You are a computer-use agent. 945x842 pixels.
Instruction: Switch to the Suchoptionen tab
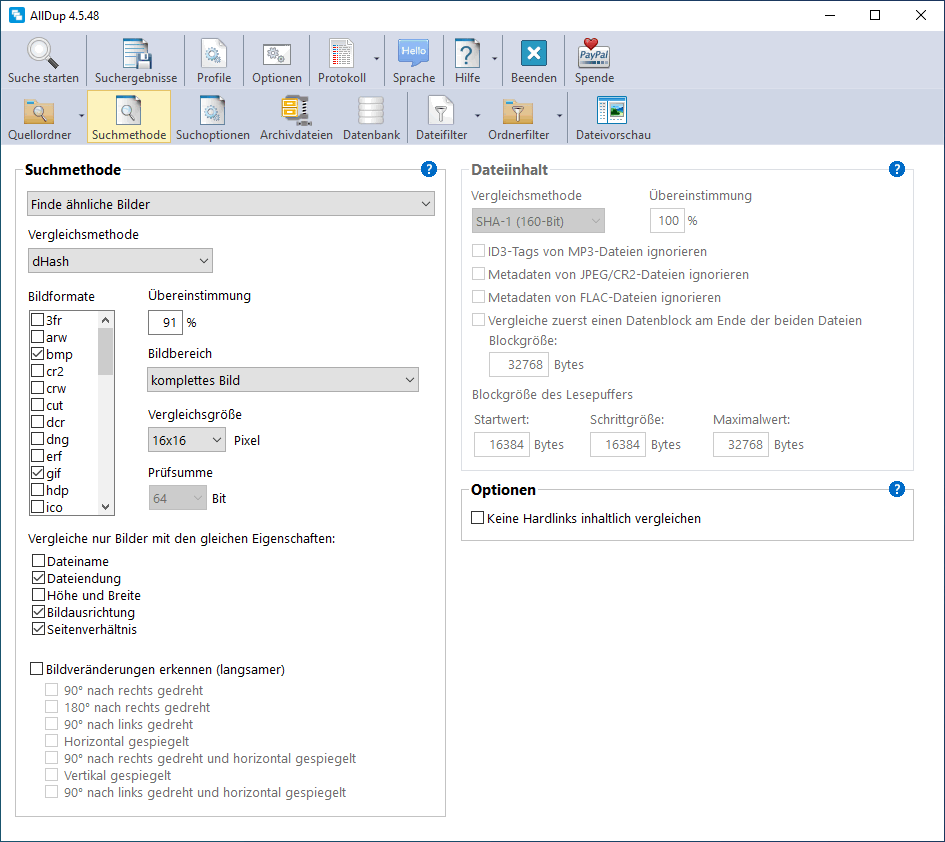(213, 117)
